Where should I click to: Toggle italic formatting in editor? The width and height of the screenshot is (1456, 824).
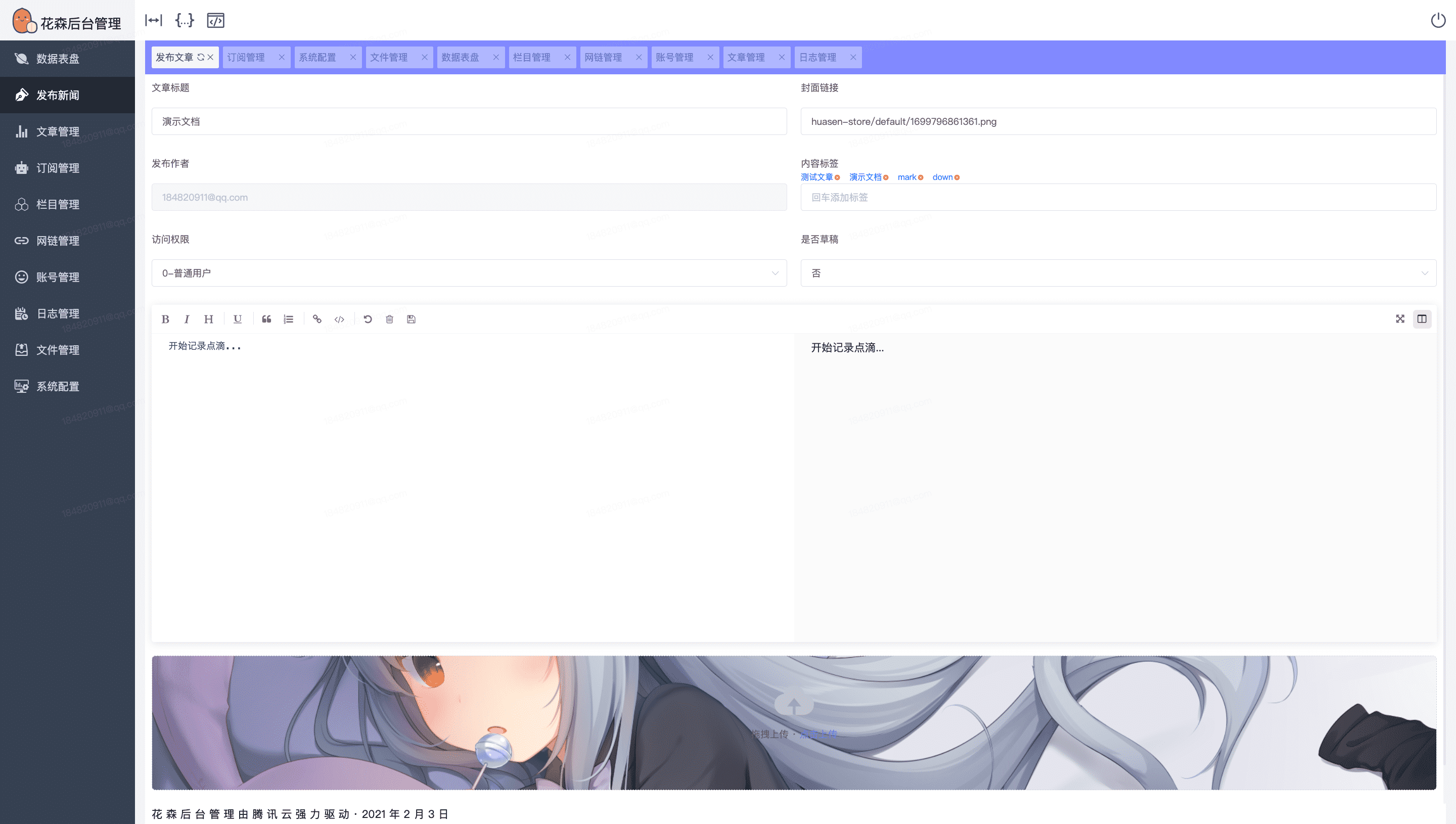(x=187, y=319)
